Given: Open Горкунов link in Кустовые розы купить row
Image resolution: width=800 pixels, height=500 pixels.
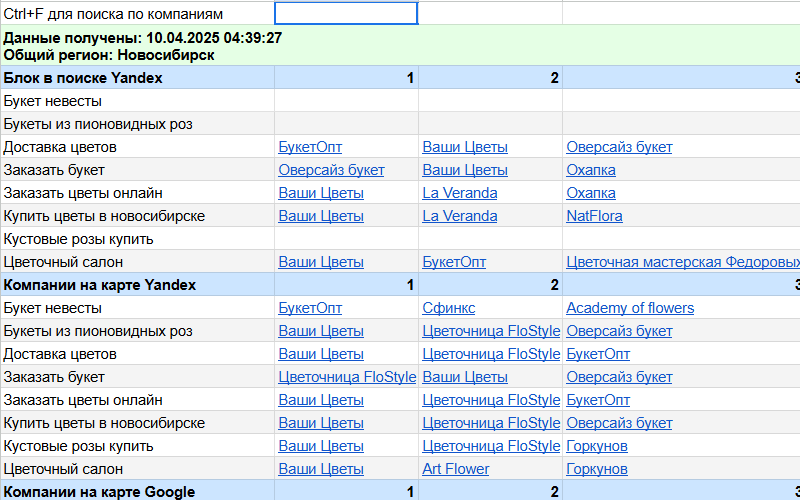Looking at the screenshot, I should click(x=596, y=446).
